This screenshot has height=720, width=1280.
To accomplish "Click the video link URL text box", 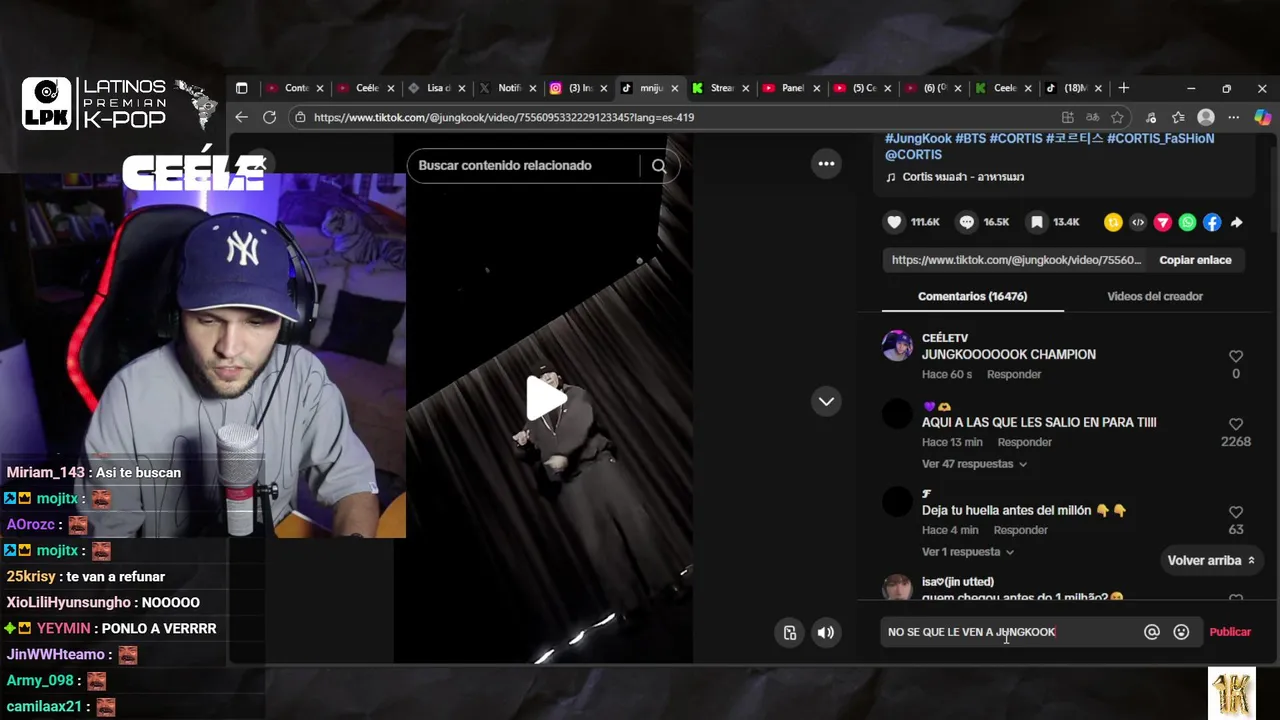I will (x=1015, y=260).
